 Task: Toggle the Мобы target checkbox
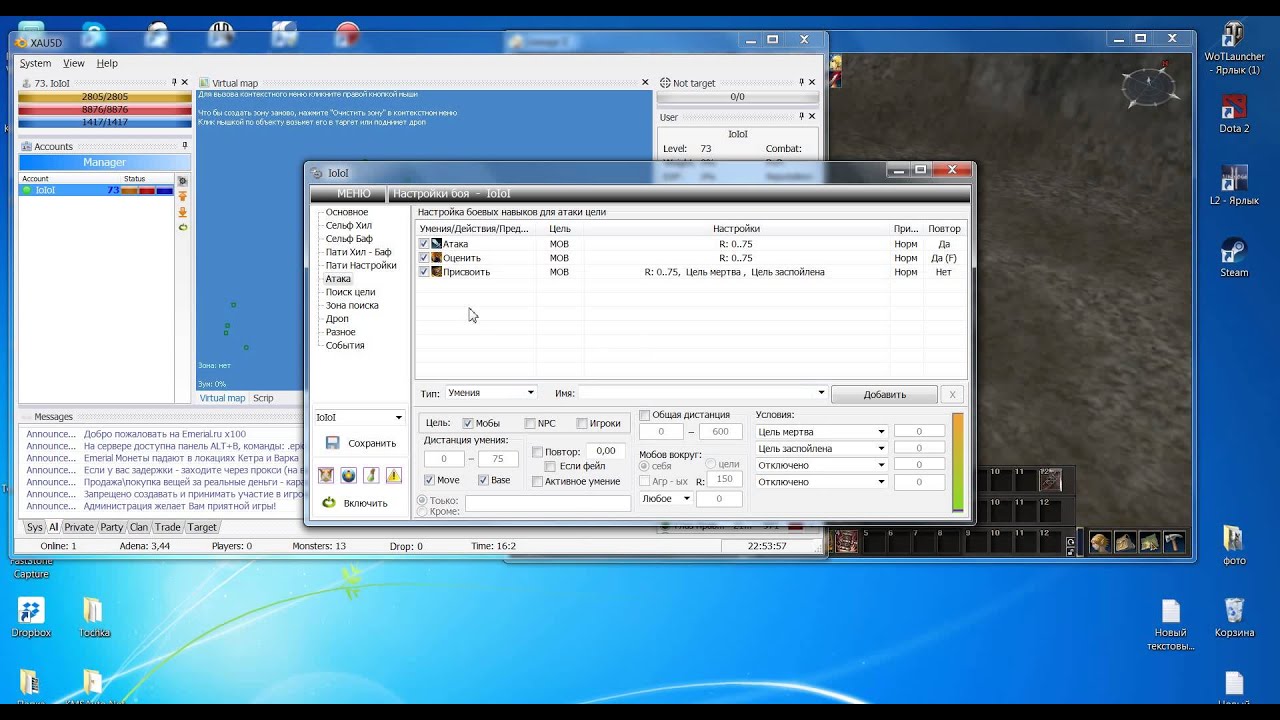click(468, 424)
